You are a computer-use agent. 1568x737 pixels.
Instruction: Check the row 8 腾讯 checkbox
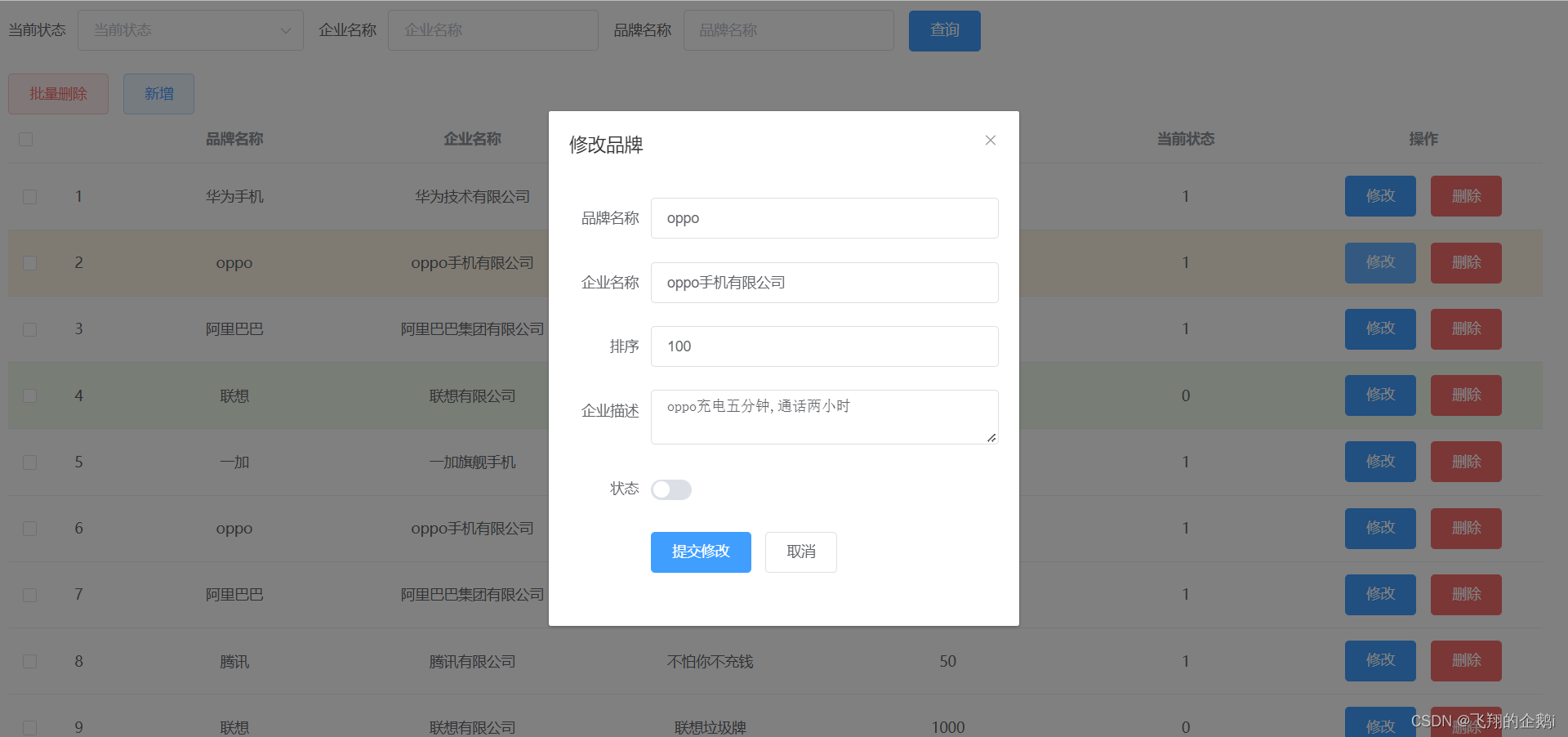tap(30, 662)
